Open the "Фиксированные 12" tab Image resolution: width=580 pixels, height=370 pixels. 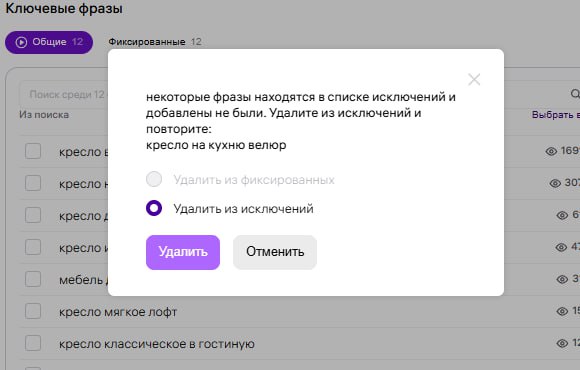click(155, 42)
